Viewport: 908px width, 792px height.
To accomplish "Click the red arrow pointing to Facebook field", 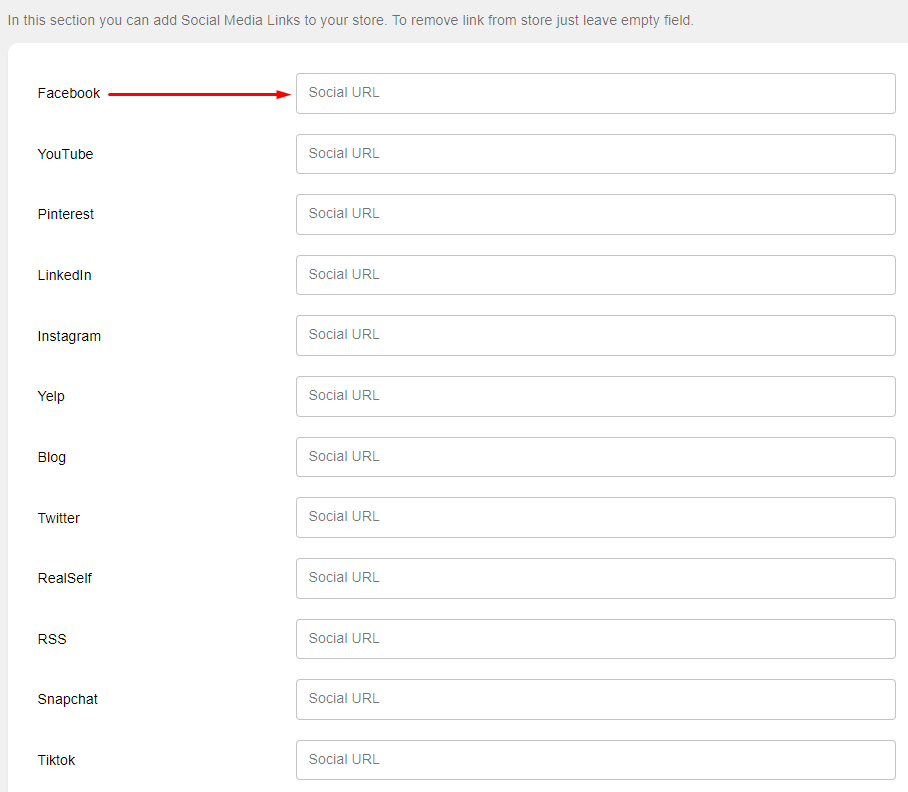I will click(199, 94).
